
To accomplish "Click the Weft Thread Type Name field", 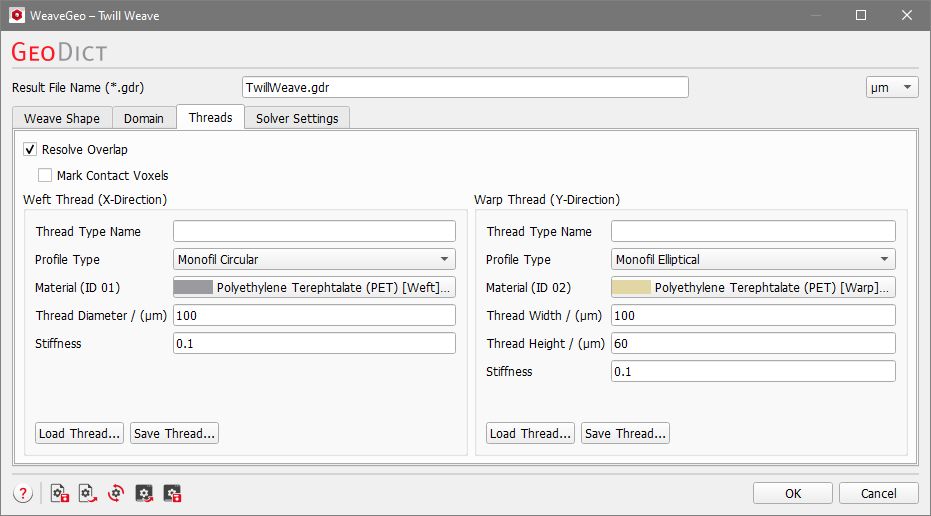I will point(314,231).
